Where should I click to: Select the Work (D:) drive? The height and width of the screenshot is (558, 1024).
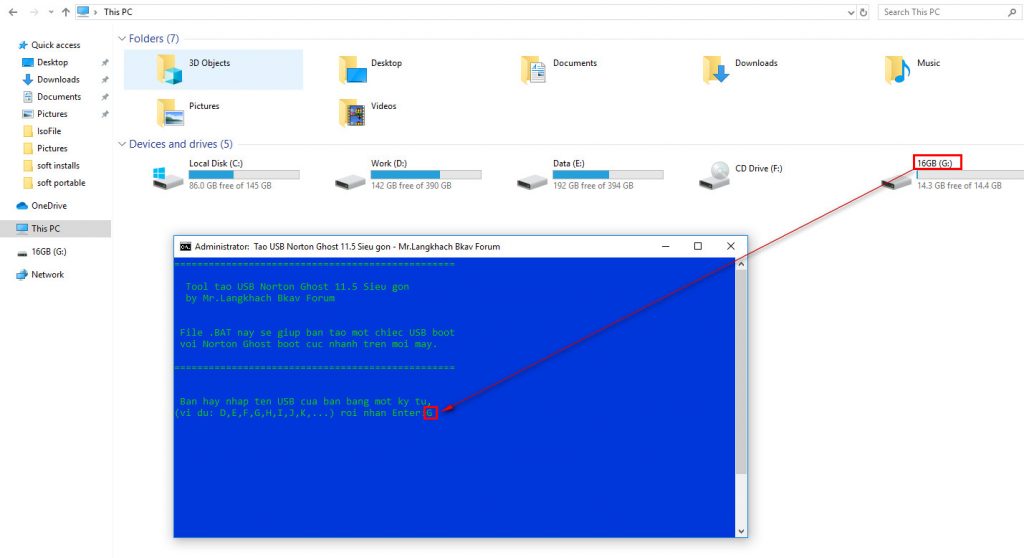(x=409, y=174)
